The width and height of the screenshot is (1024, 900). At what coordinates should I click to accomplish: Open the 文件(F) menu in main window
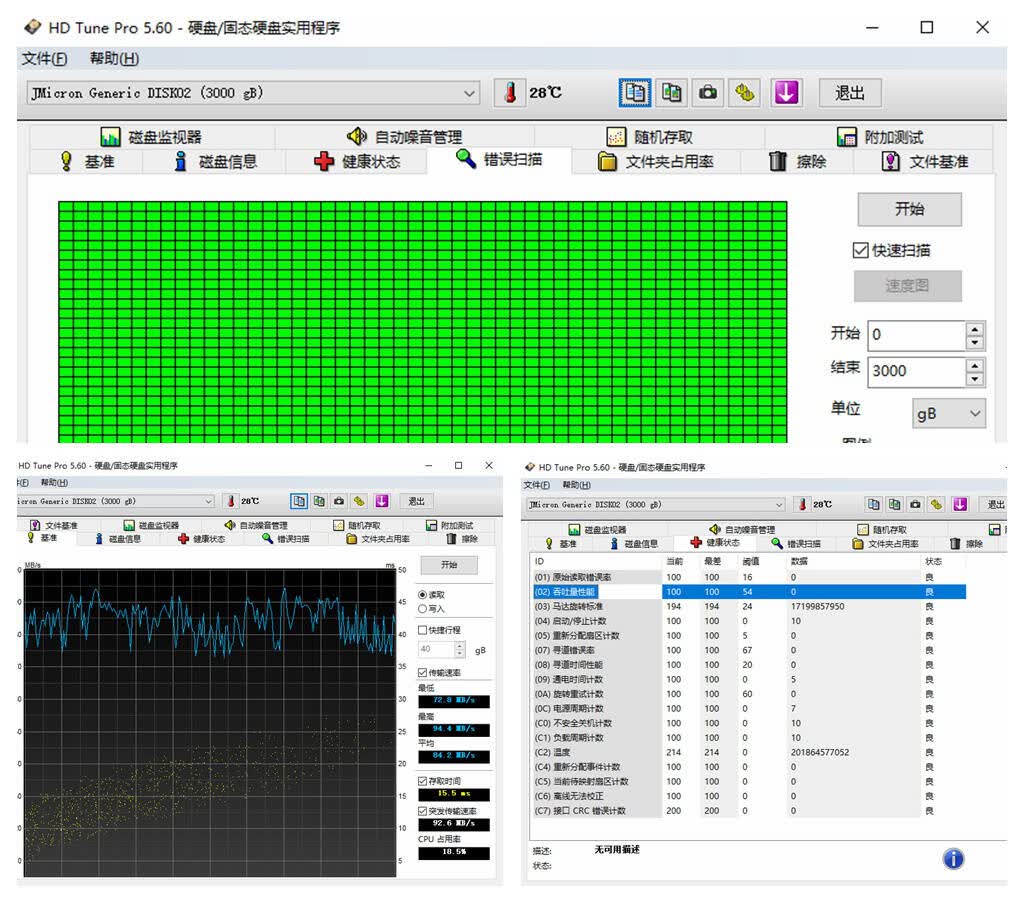[44, 59]
